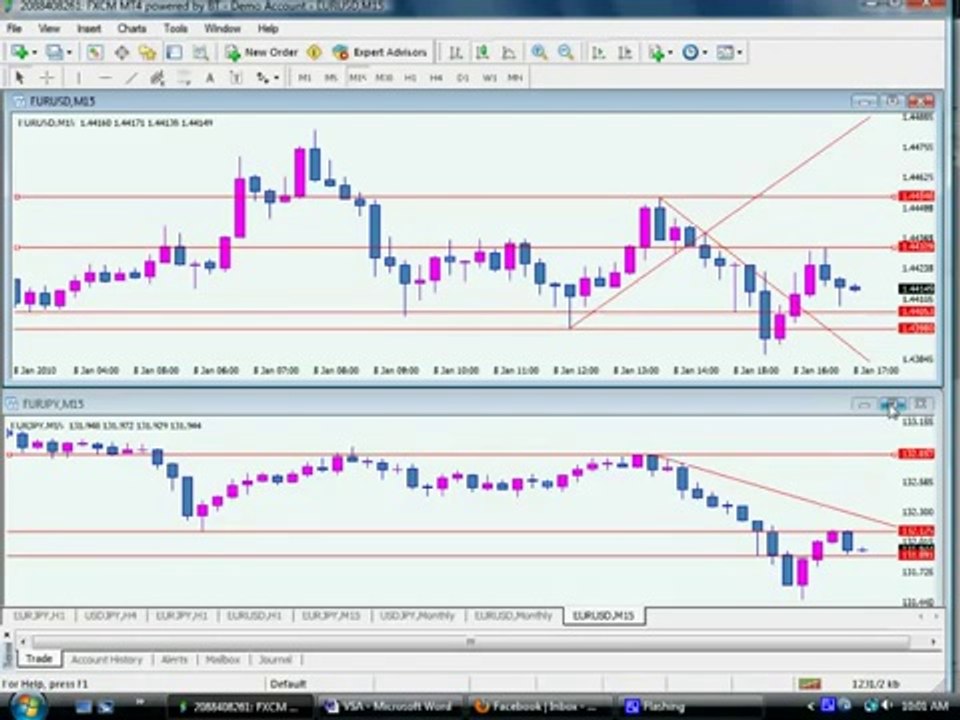Toggle the MN timeframe button
This screenshot has height=720, width=960.
pyautogui.click(x=515, y=78)
